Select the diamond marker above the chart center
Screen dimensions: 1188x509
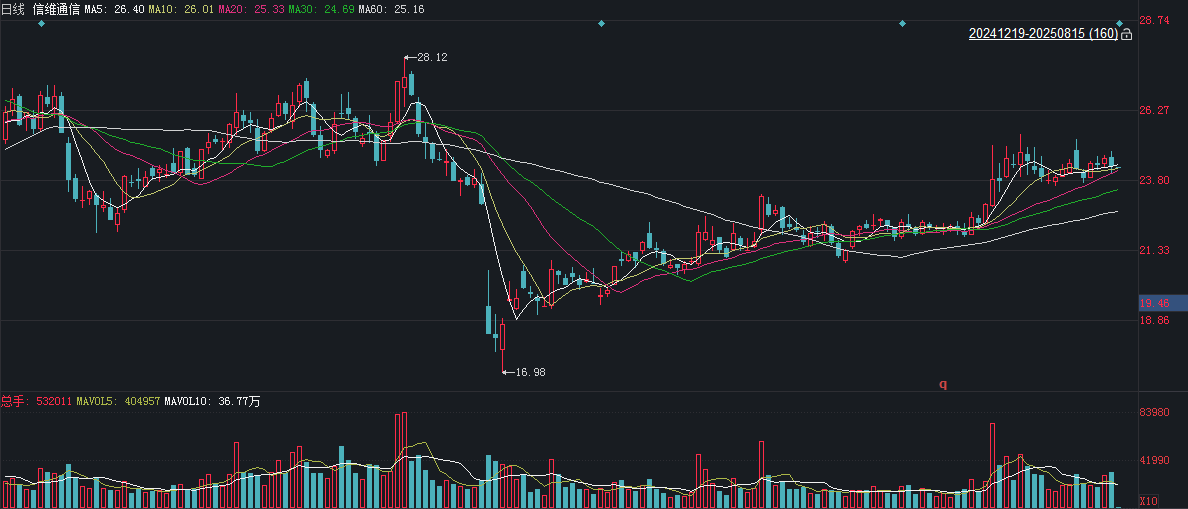602,23
